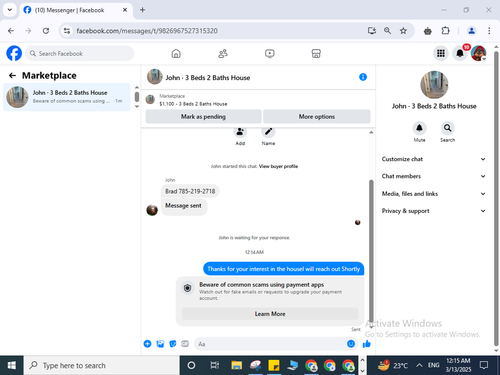Screen dimensions: 500x375
Task: Open the Chrome tab search dropdown arrow
Action: (x=10, y=10)
